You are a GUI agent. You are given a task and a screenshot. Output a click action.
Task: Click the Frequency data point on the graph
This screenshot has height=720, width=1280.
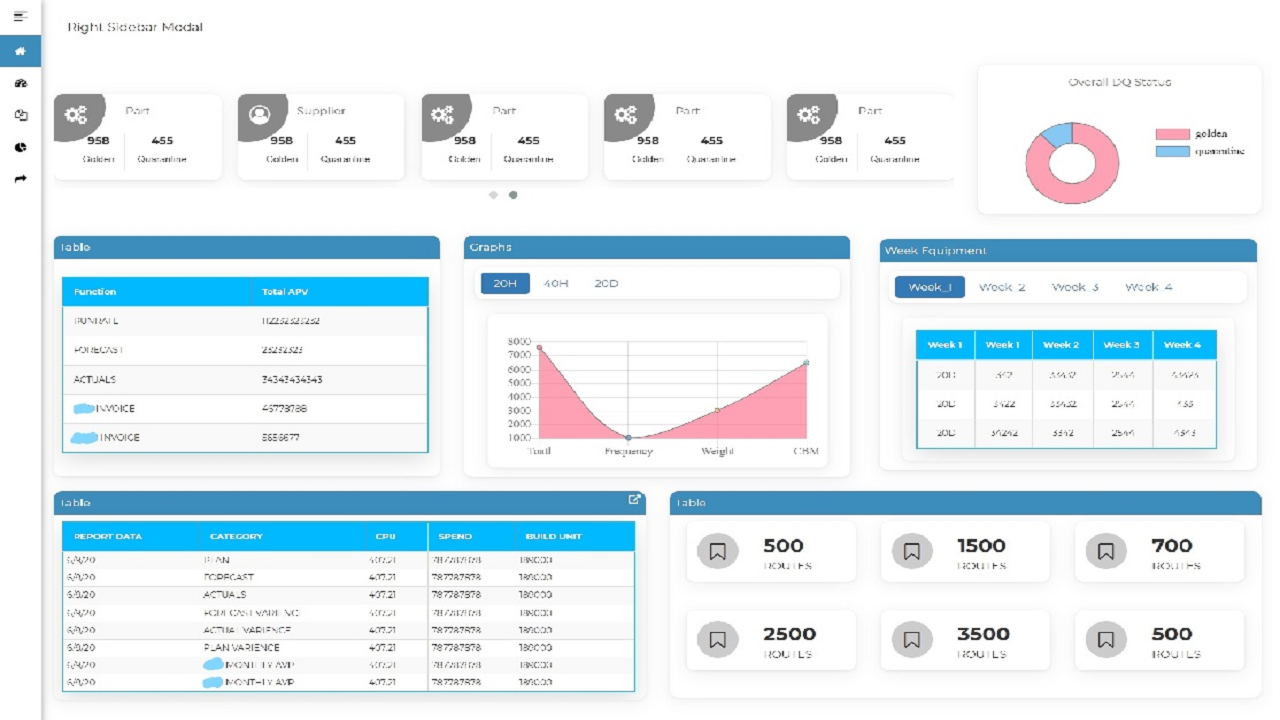(x=628, y=438)
